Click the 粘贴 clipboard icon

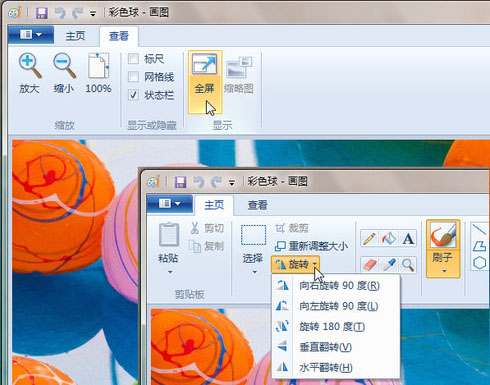coord(169,234)
